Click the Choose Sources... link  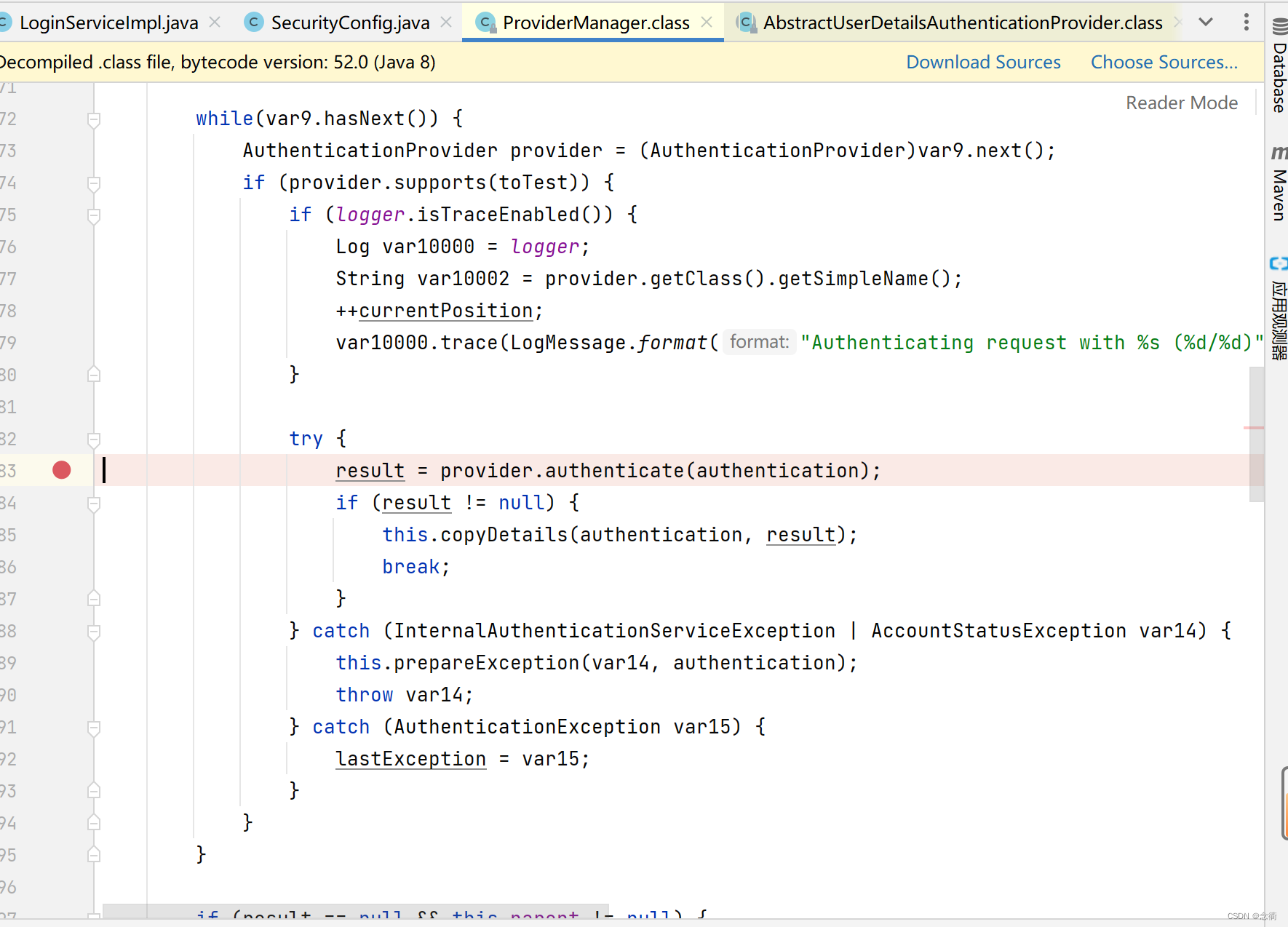click(x=1164, y=62)
